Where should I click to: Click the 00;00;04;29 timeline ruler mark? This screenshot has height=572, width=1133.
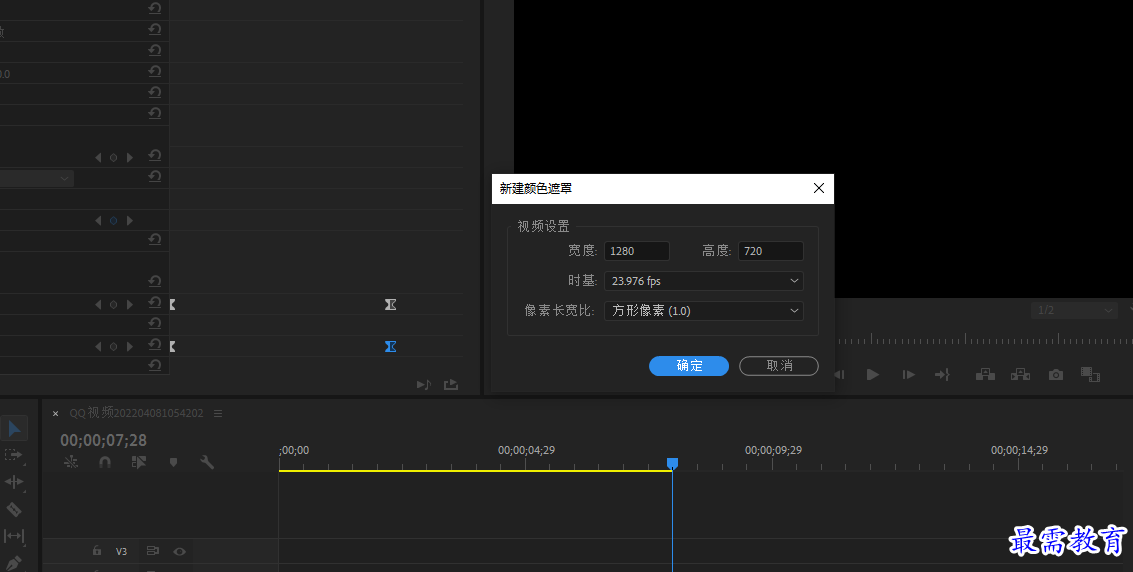tap(526, 450)
